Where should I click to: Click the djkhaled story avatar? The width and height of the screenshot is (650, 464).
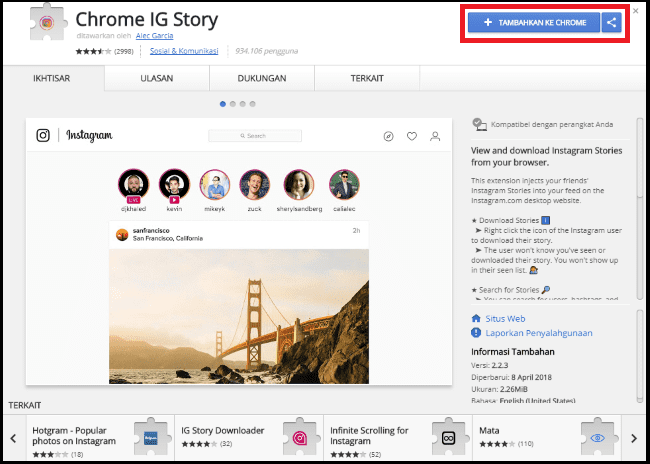tap(133, 185)
